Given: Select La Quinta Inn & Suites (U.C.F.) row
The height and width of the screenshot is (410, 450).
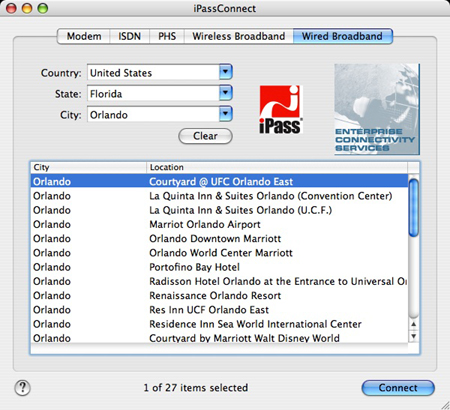Looking at the screenshot, I should pos(219,210).
